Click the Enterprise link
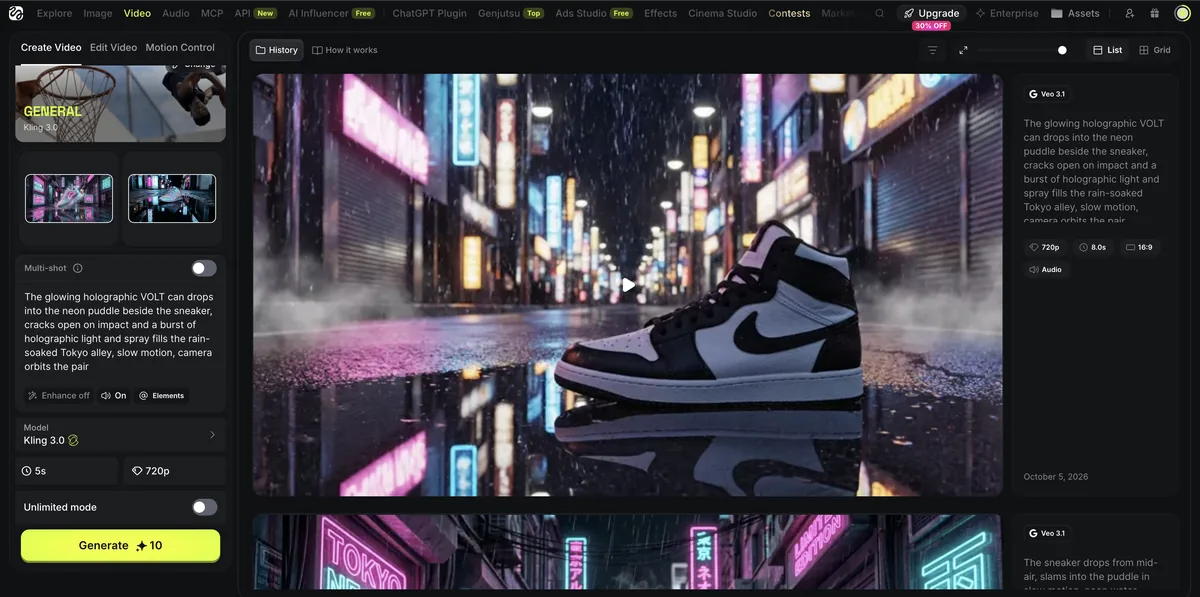Screen dimensions: 1200x597 click(1007, 13)
